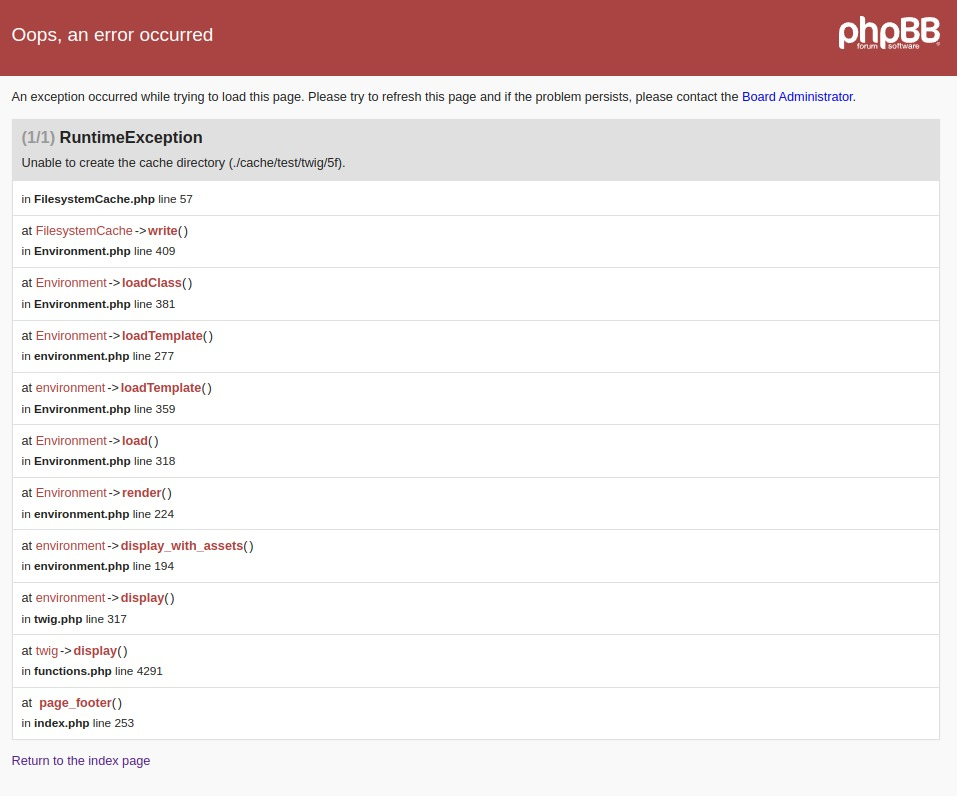The width and height of the screenshot is (957, 796).
Task: Click FilesystemCache->write() trace entry
Action: point(104,231)
